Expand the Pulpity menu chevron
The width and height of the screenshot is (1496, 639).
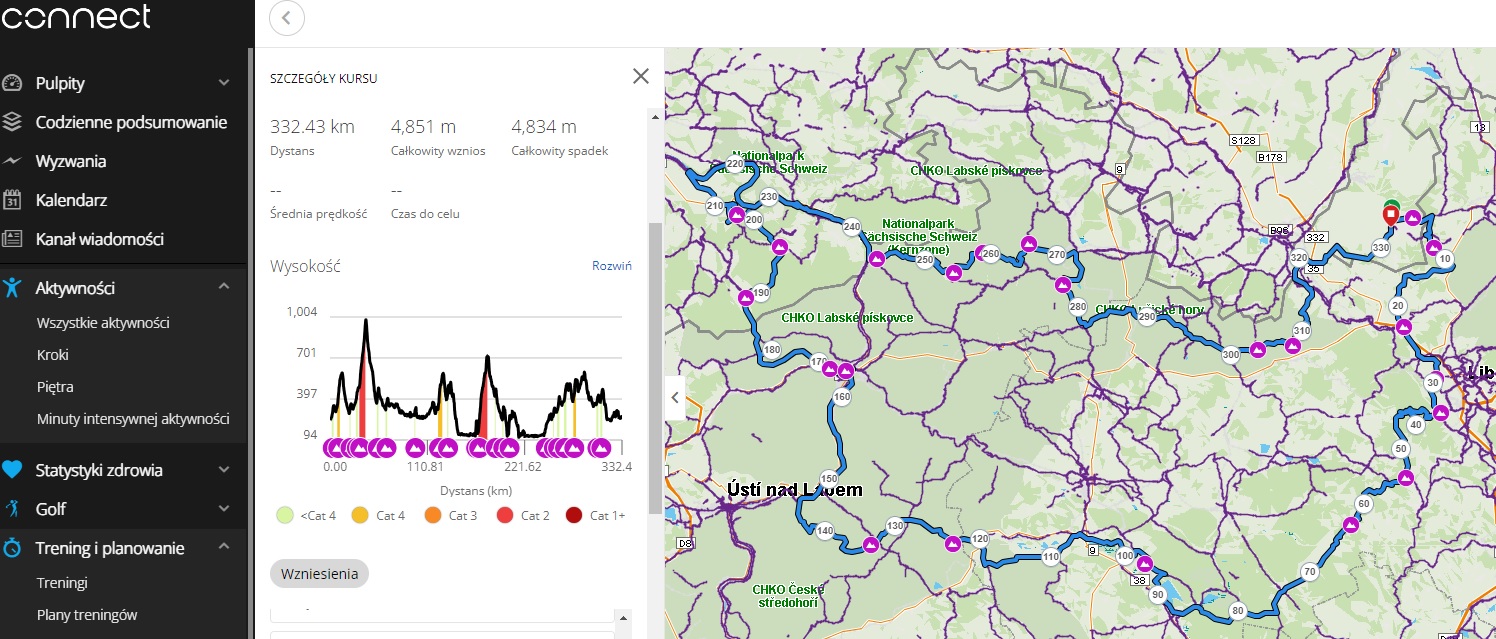pyautogui.click(x=224, y=83)
